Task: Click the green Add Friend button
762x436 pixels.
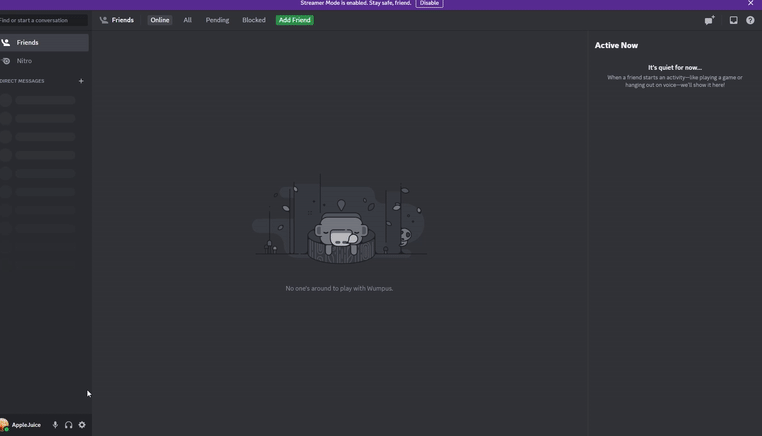Action: 294,20
